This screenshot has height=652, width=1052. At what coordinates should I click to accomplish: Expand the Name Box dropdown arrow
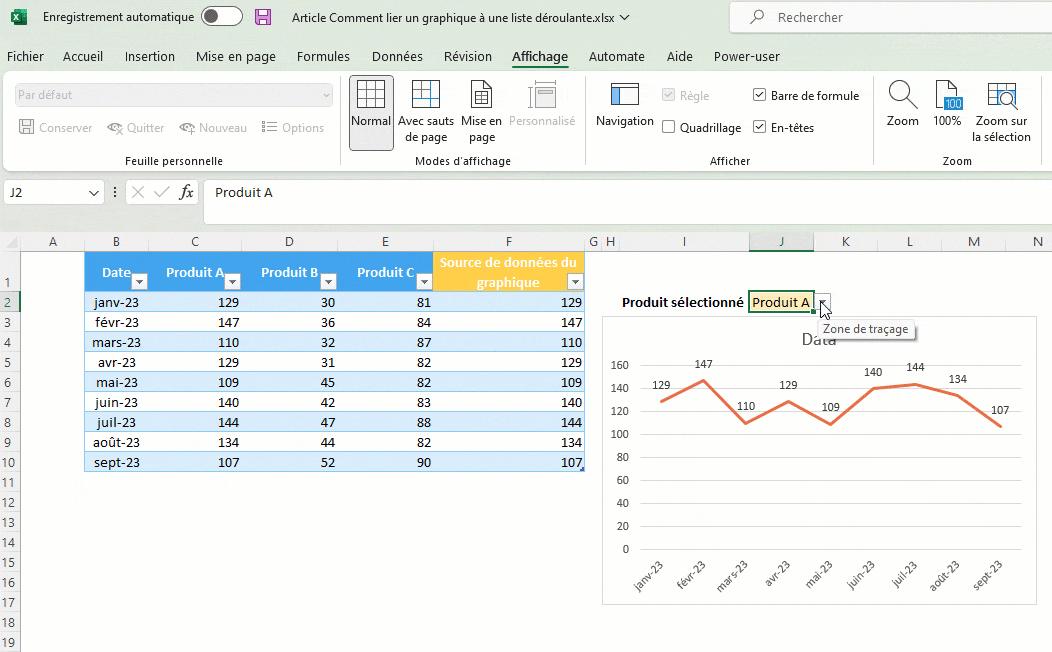[94, 192]
